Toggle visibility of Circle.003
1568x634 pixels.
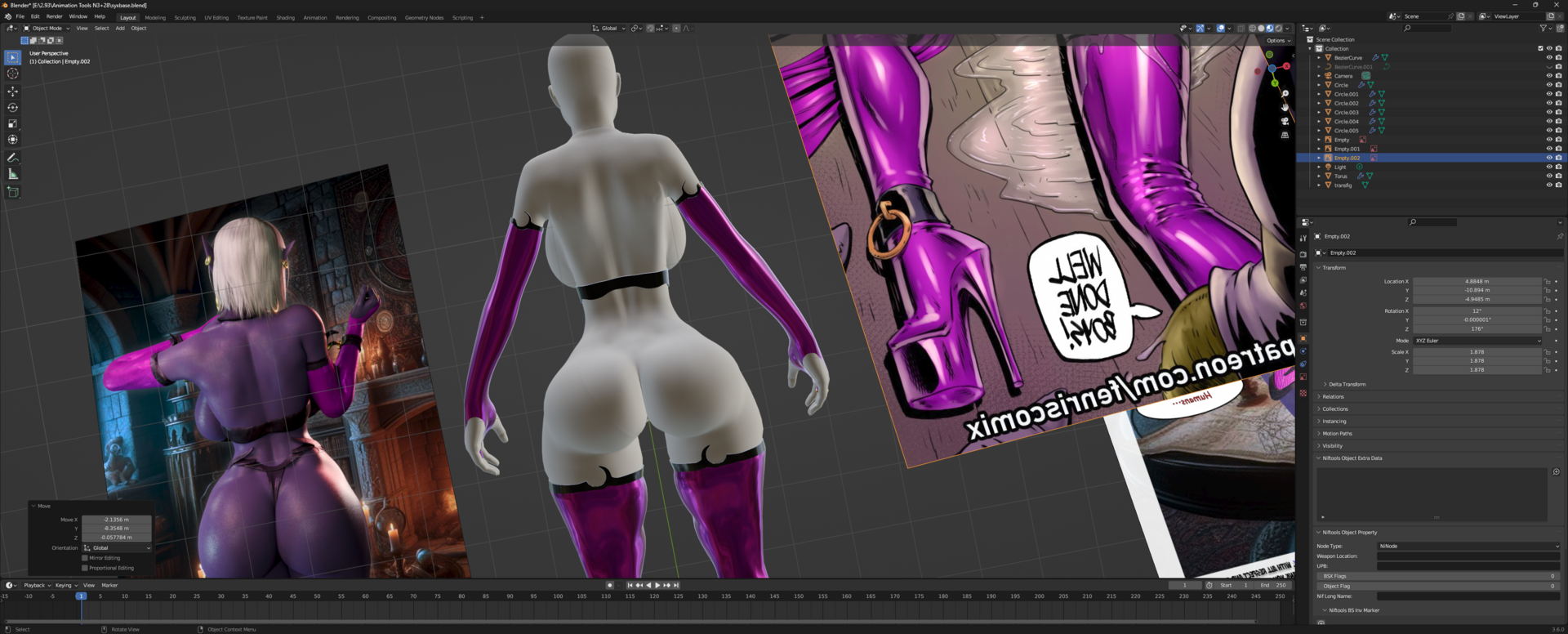1548,112
